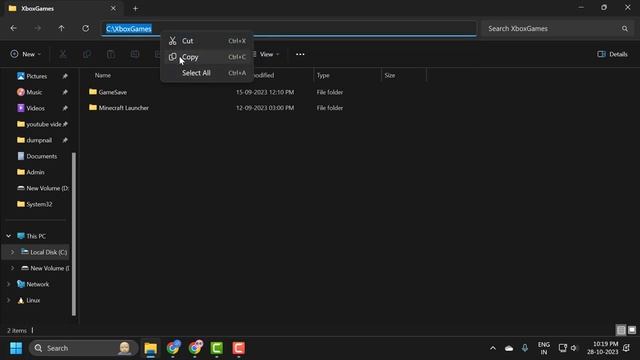Unpin Music using its pin icon
This screenshot has width=640, height=360.
[65, 92]
